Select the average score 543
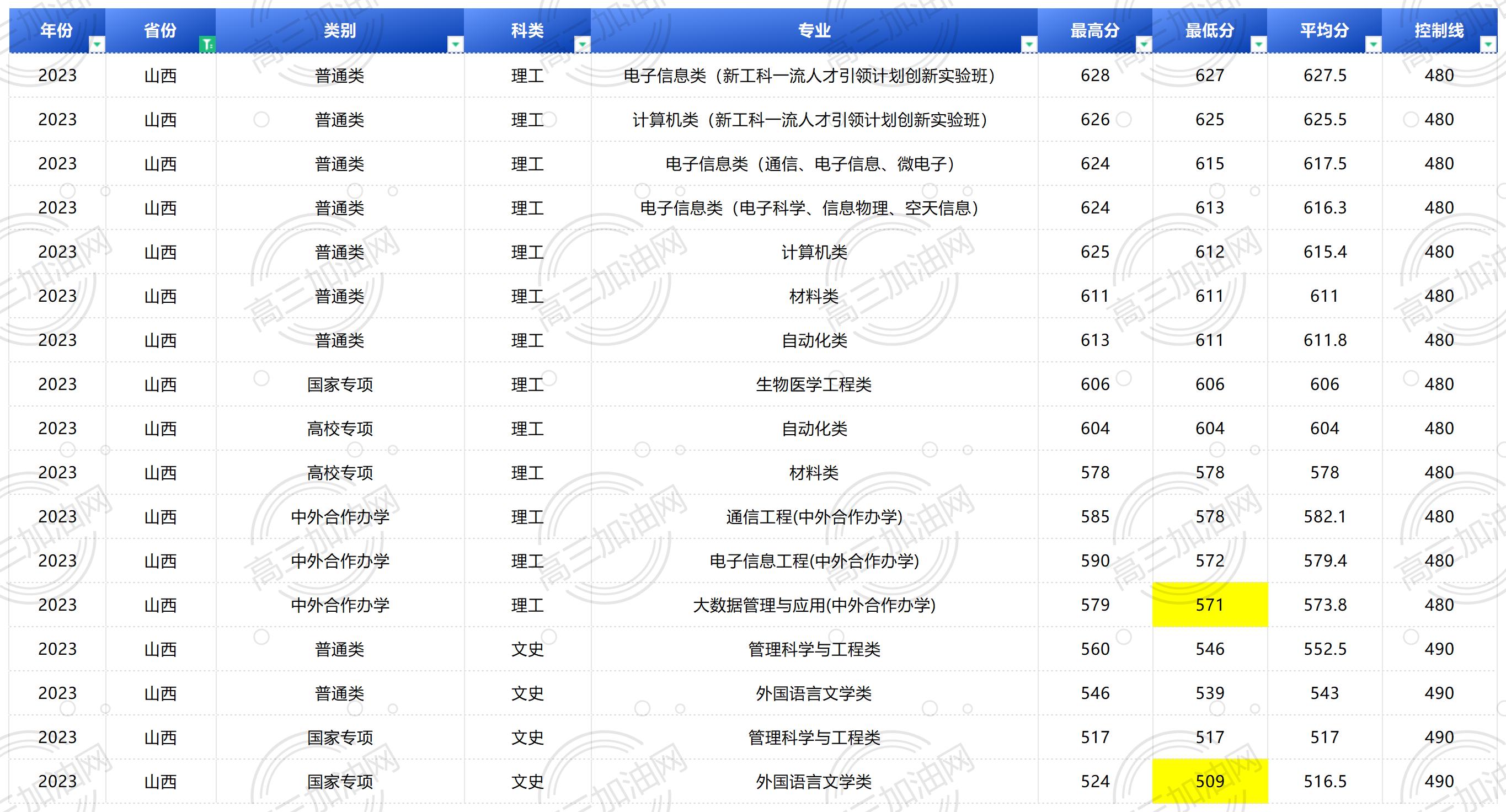This screenshot has width=1506, height=812. (x=1325, y=693)
